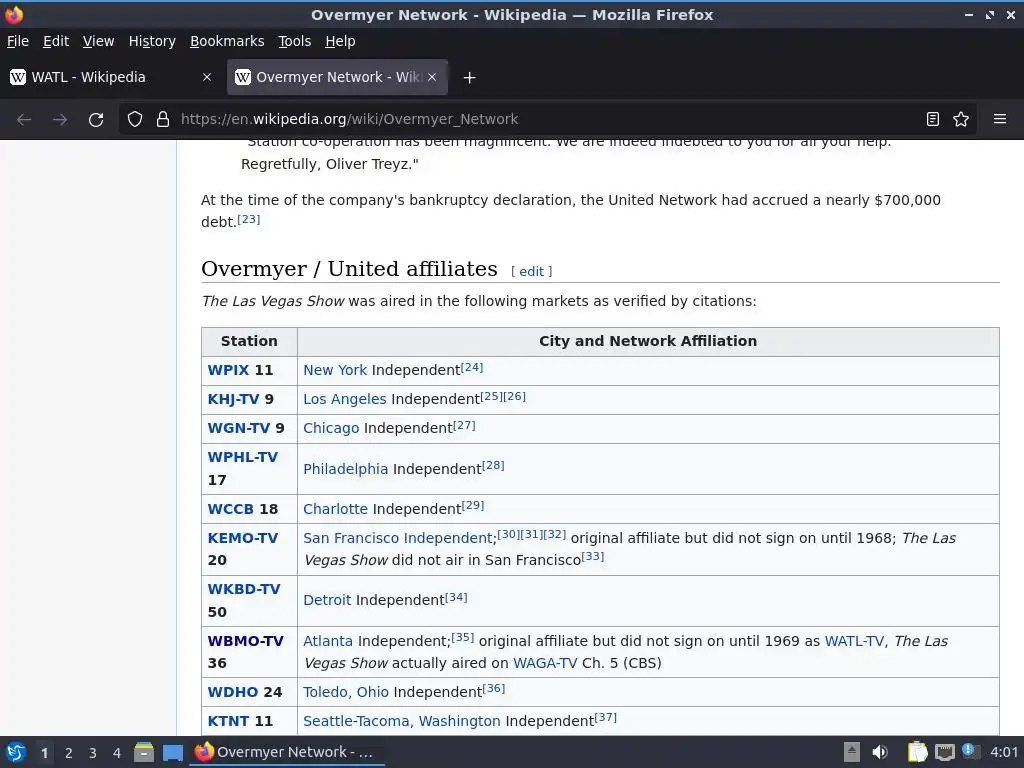Follow the Chicago link
Screen dimensions: 1024x768
click(x=331, y=428)
